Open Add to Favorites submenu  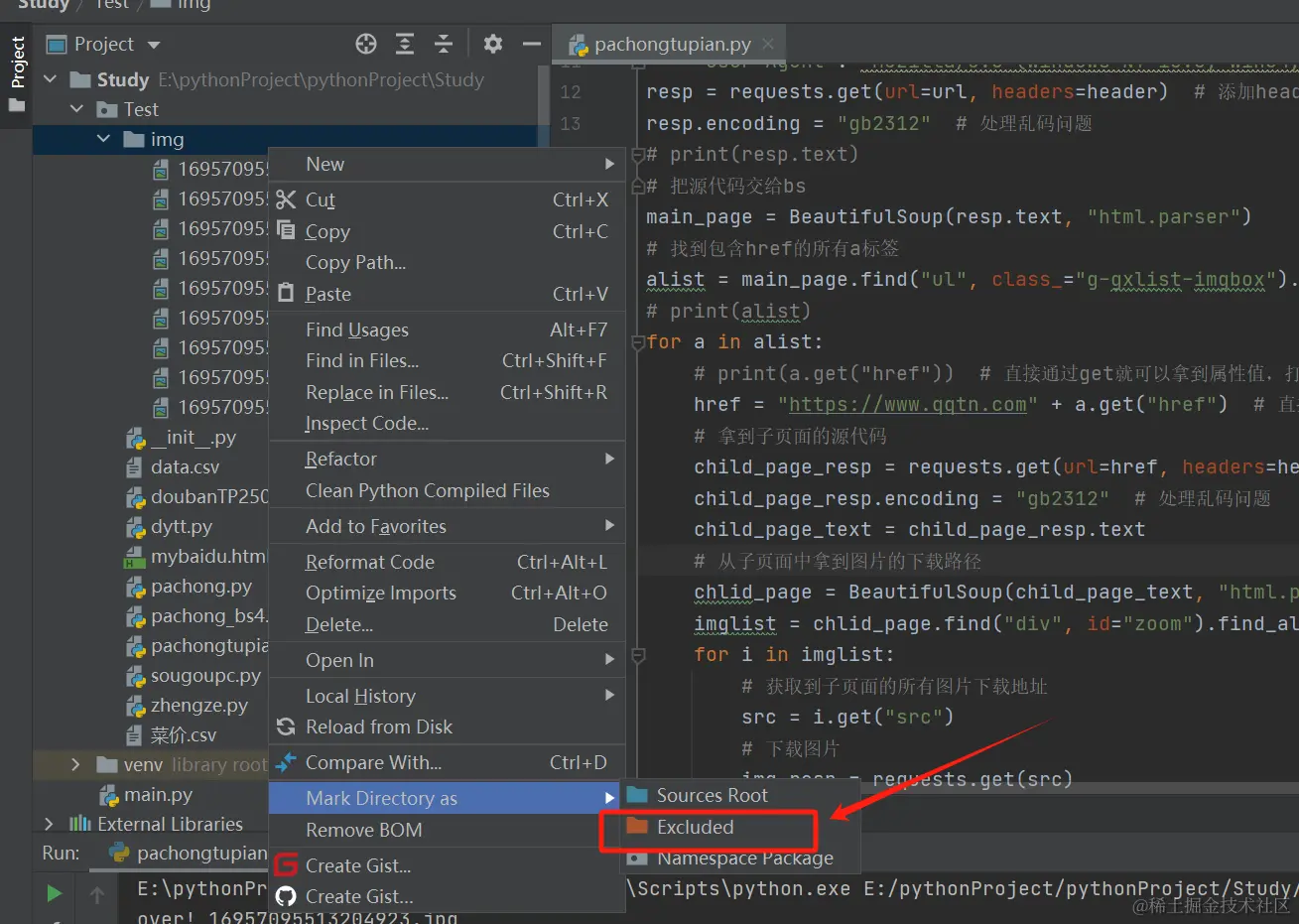click(447, 526)
